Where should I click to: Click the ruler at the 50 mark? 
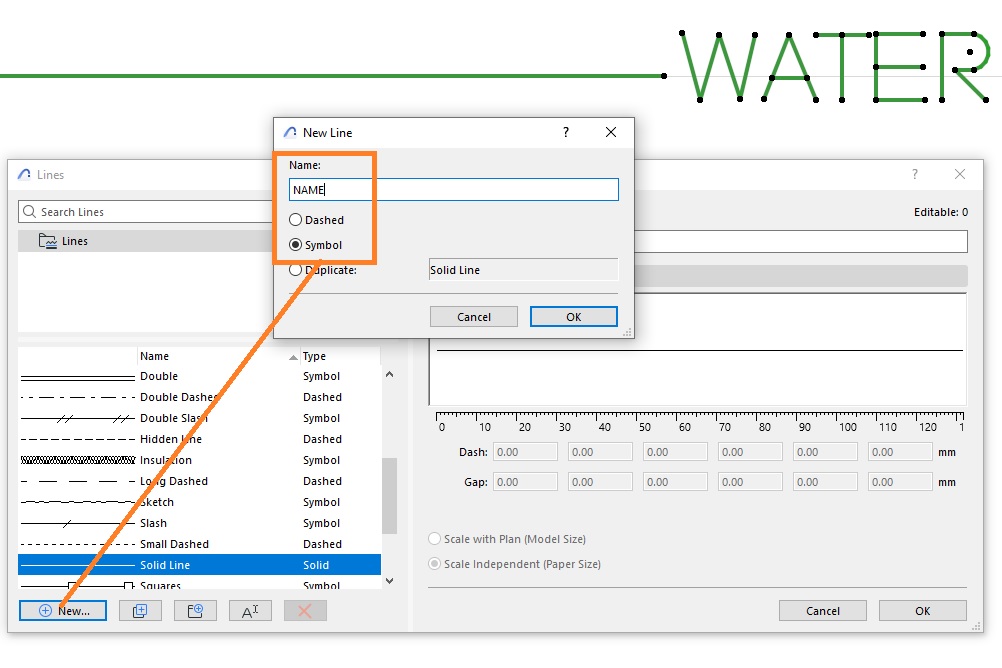point(645,422)
